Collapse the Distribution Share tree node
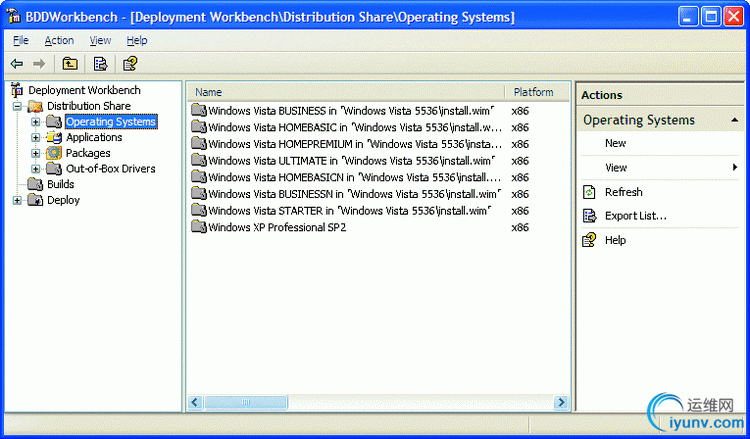The image size is (750, 439). tap(17, 106)
